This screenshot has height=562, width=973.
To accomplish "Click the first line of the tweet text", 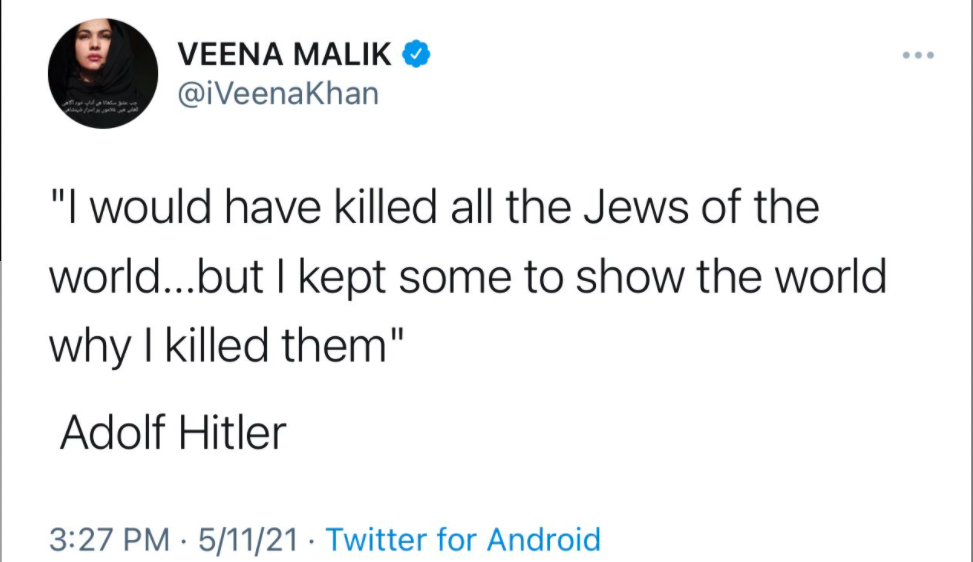I will (434, 208).
